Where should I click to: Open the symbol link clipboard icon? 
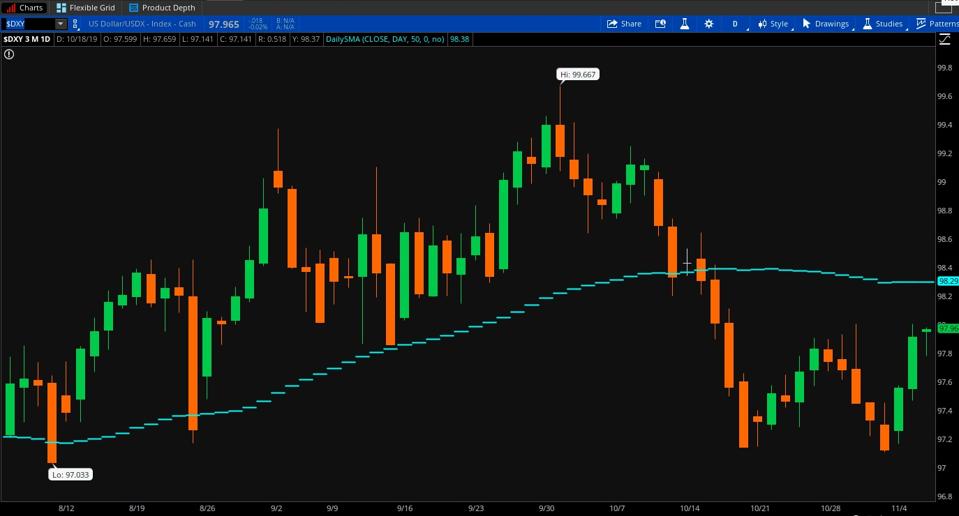click(75, 24)
